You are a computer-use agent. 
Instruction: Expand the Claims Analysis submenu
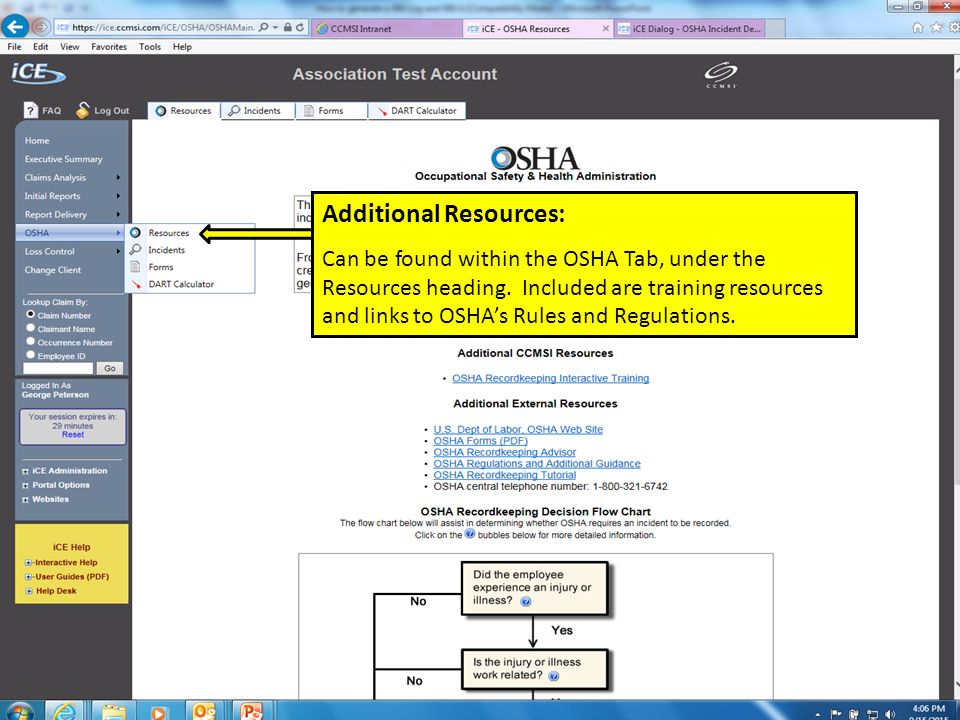click(118, 178)
